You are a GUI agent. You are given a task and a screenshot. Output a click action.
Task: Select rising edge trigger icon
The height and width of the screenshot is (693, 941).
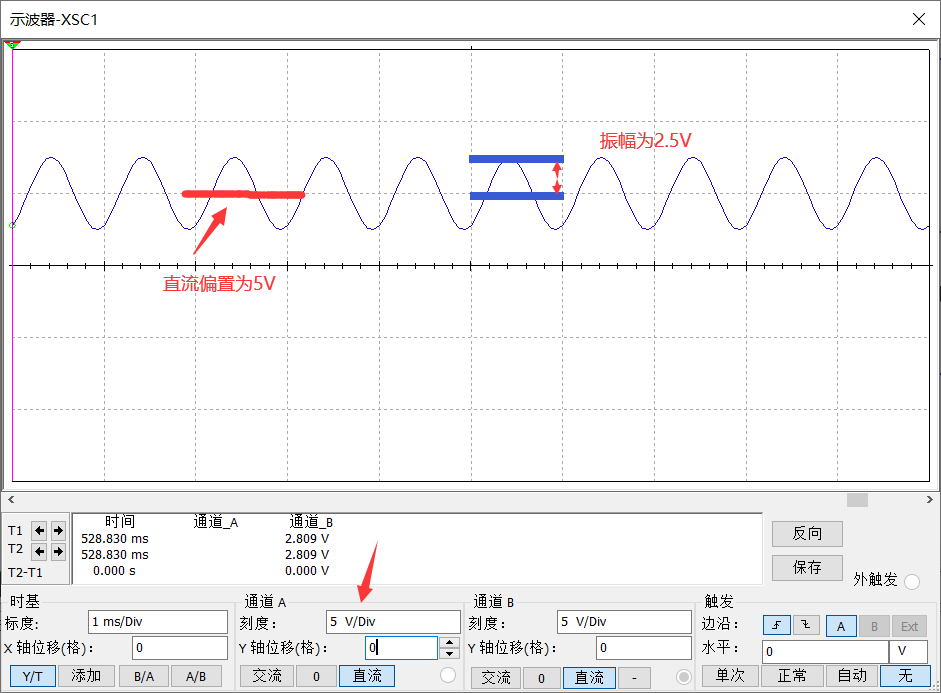(776, 626)
